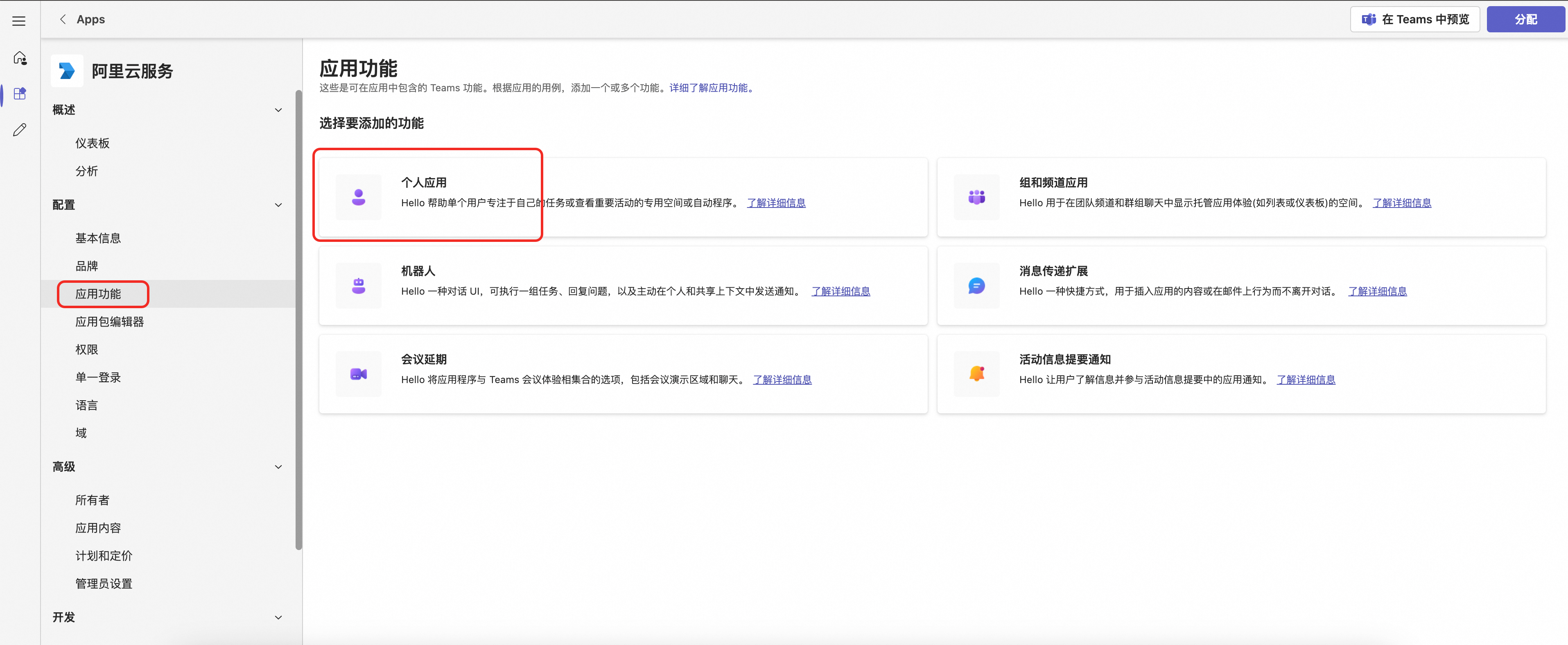Viewport: 1568px width, 645px height.
Task: Open the hamburger navigation menu
Action: point(19,21)
